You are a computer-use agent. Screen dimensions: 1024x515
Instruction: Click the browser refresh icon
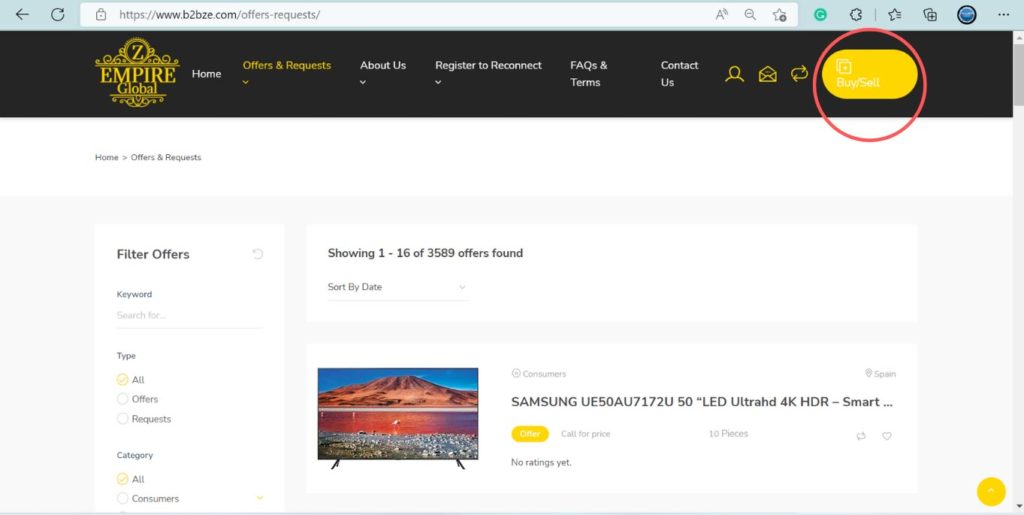58,15
